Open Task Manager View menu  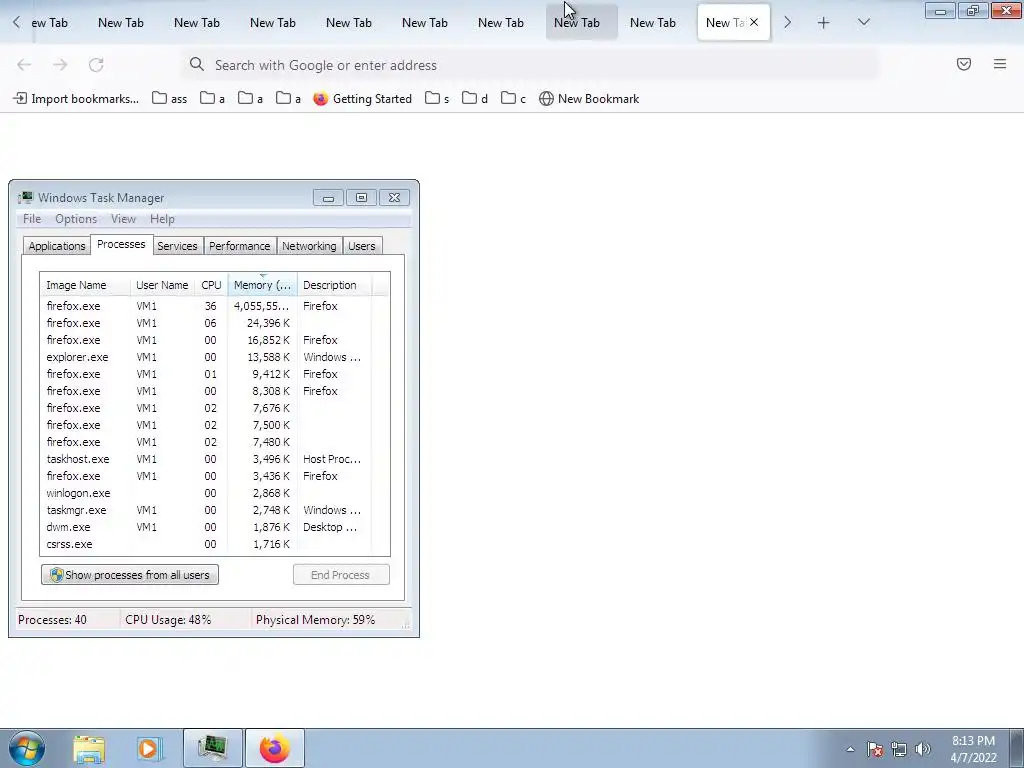click(123, 219)
